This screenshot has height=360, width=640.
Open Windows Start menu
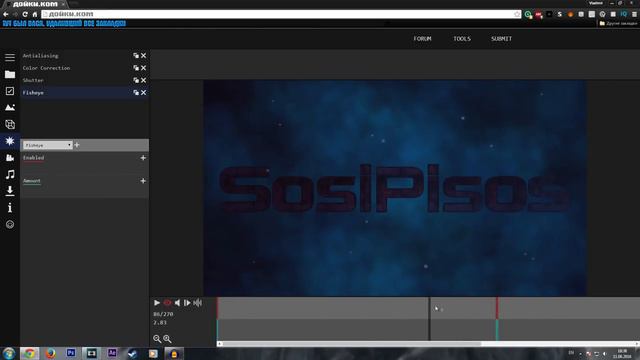[9, 353]
